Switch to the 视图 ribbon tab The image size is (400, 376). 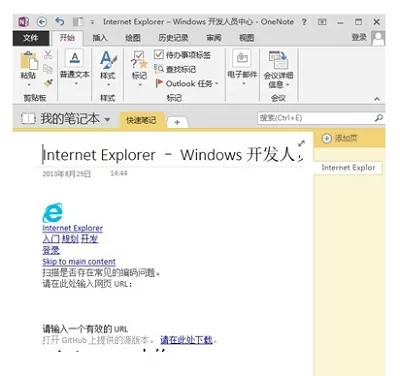tap(247, 38)
